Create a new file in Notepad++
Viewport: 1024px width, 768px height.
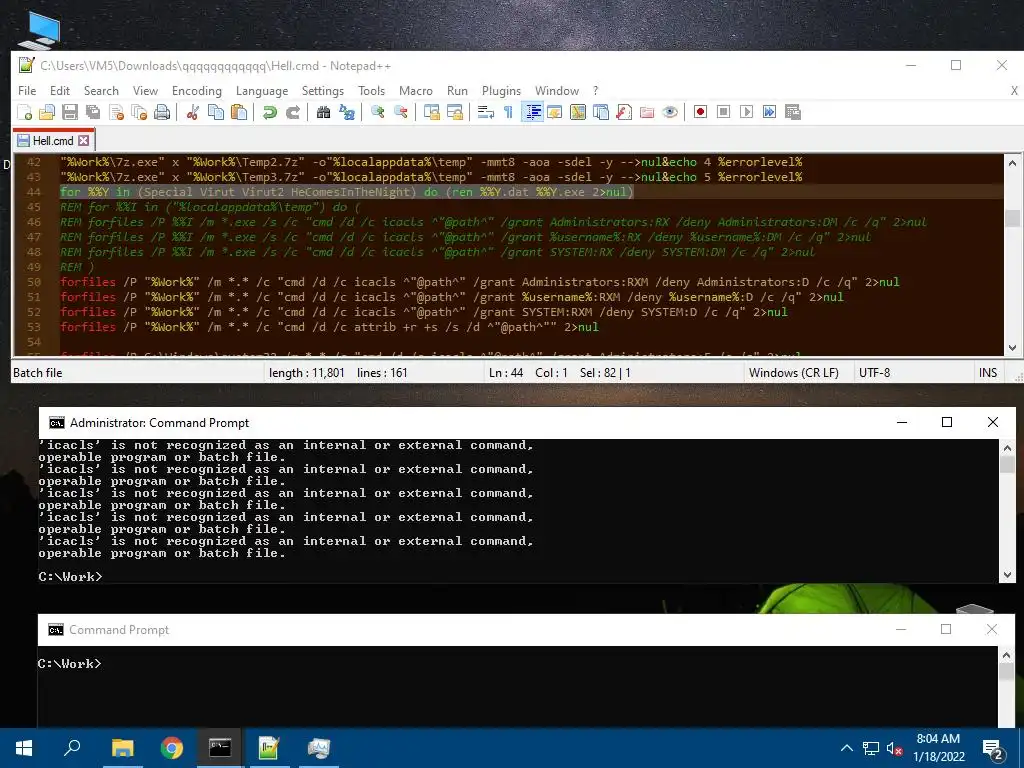point(25,112)
